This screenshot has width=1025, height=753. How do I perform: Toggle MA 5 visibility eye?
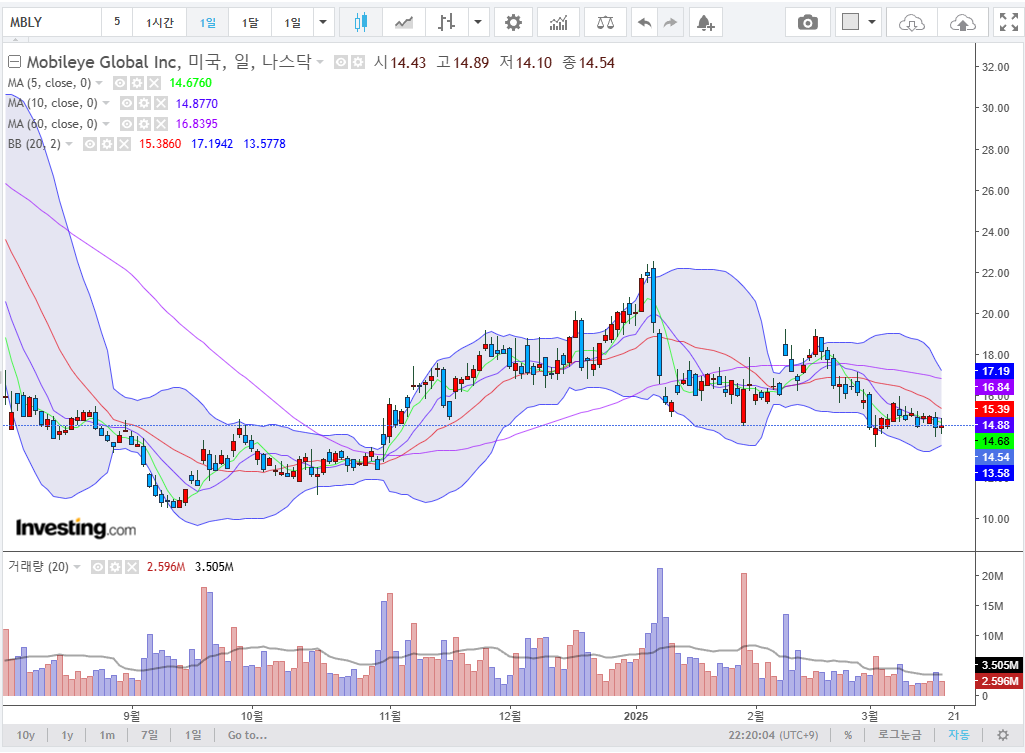click(120, 83)
